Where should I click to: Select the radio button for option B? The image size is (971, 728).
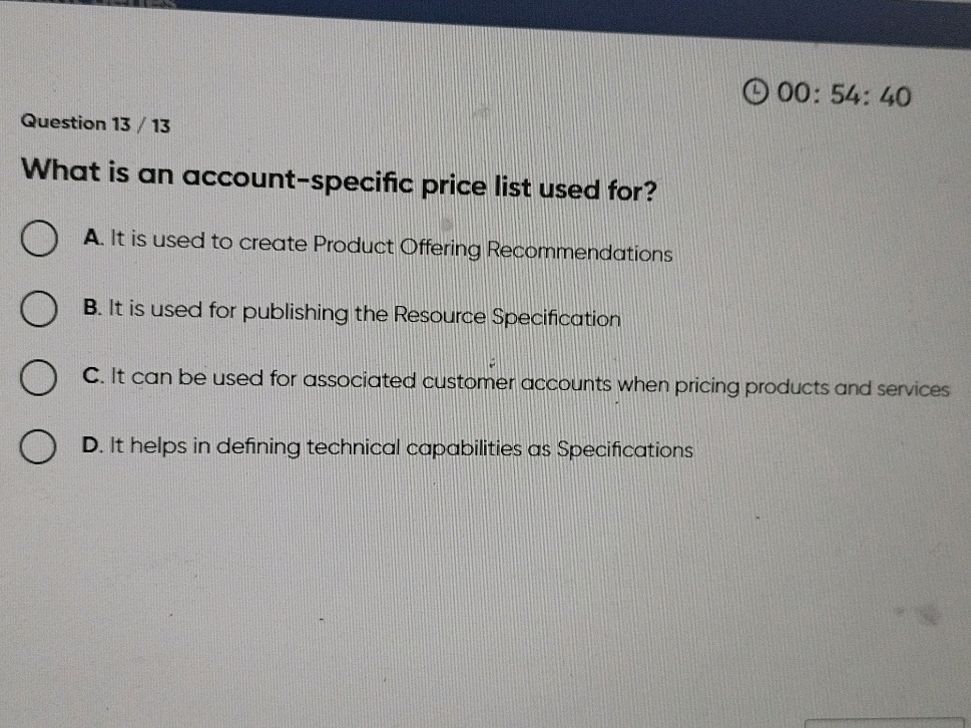(x=40, y=310)
